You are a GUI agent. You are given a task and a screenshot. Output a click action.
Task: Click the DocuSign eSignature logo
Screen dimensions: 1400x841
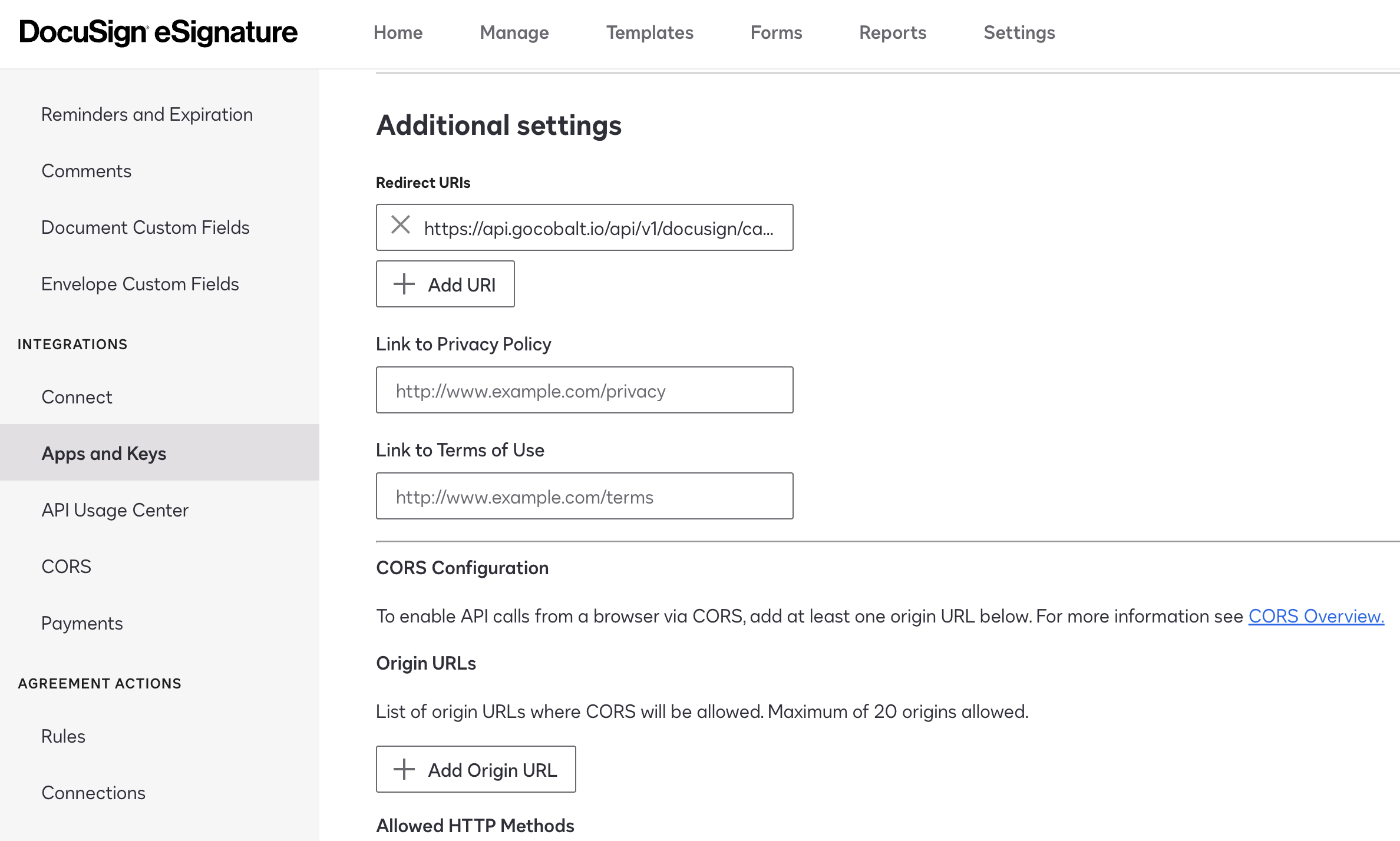(158, 32)
